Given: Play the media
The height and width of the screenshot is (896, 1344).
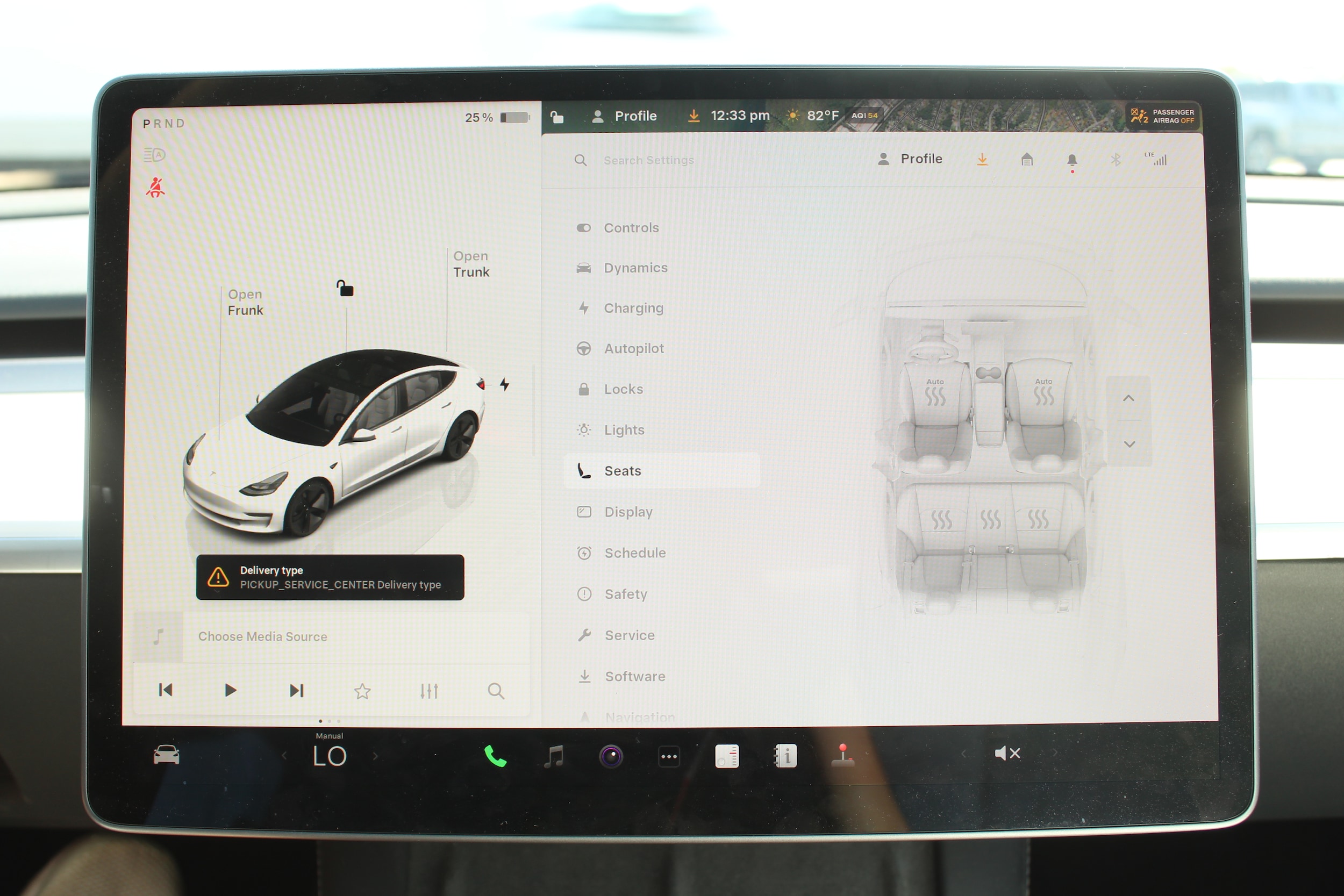Looking at the screenshot, I should point(230,690).
